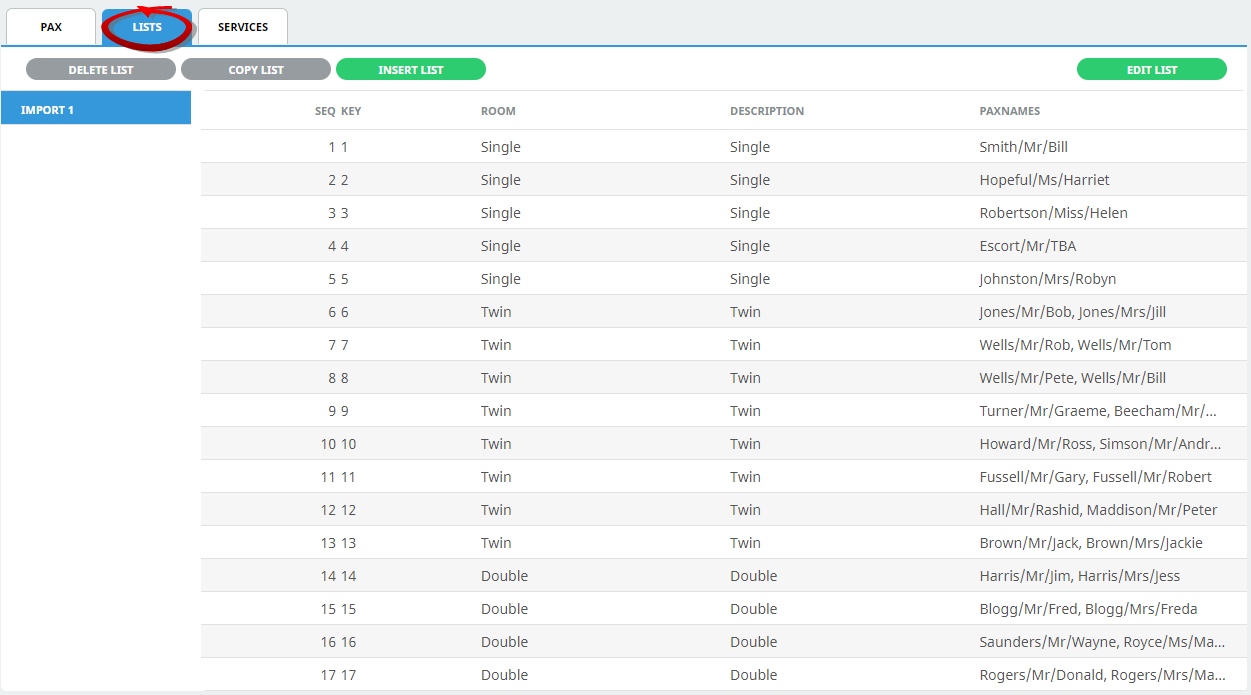The height and width of the screenshot is (695, 1251).
Task: Click sequence number 12 in table
Action: coord(328,510)
